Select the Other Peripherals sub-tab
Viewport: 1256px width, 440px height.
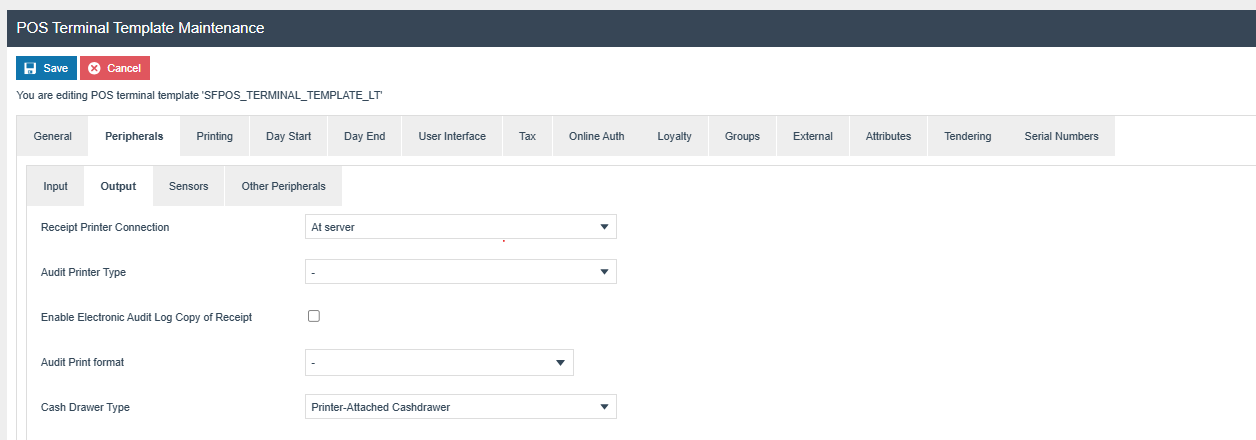(283, 186)
